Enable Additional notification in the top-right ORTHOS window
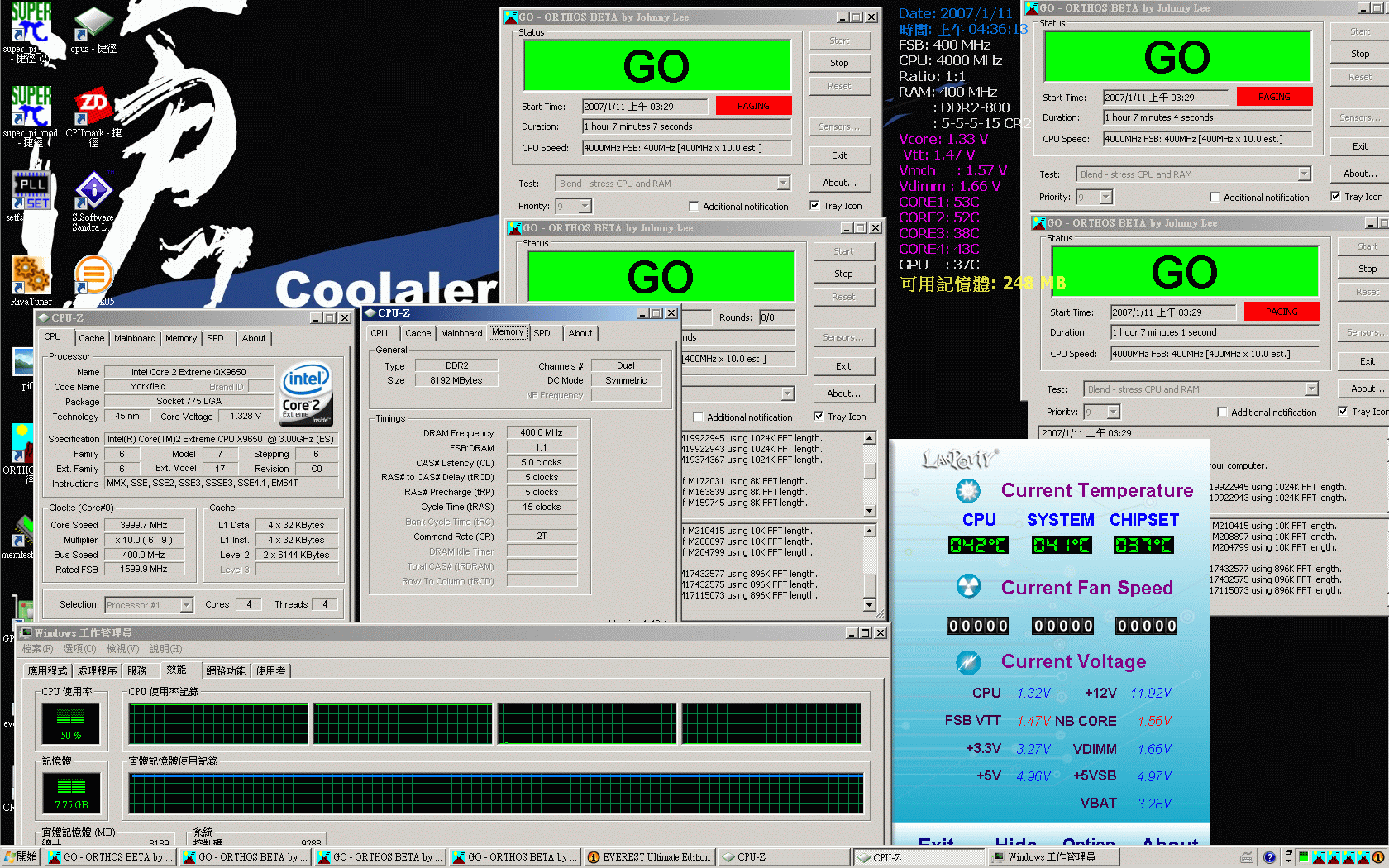1389x868 pixels. point(1215,198)
